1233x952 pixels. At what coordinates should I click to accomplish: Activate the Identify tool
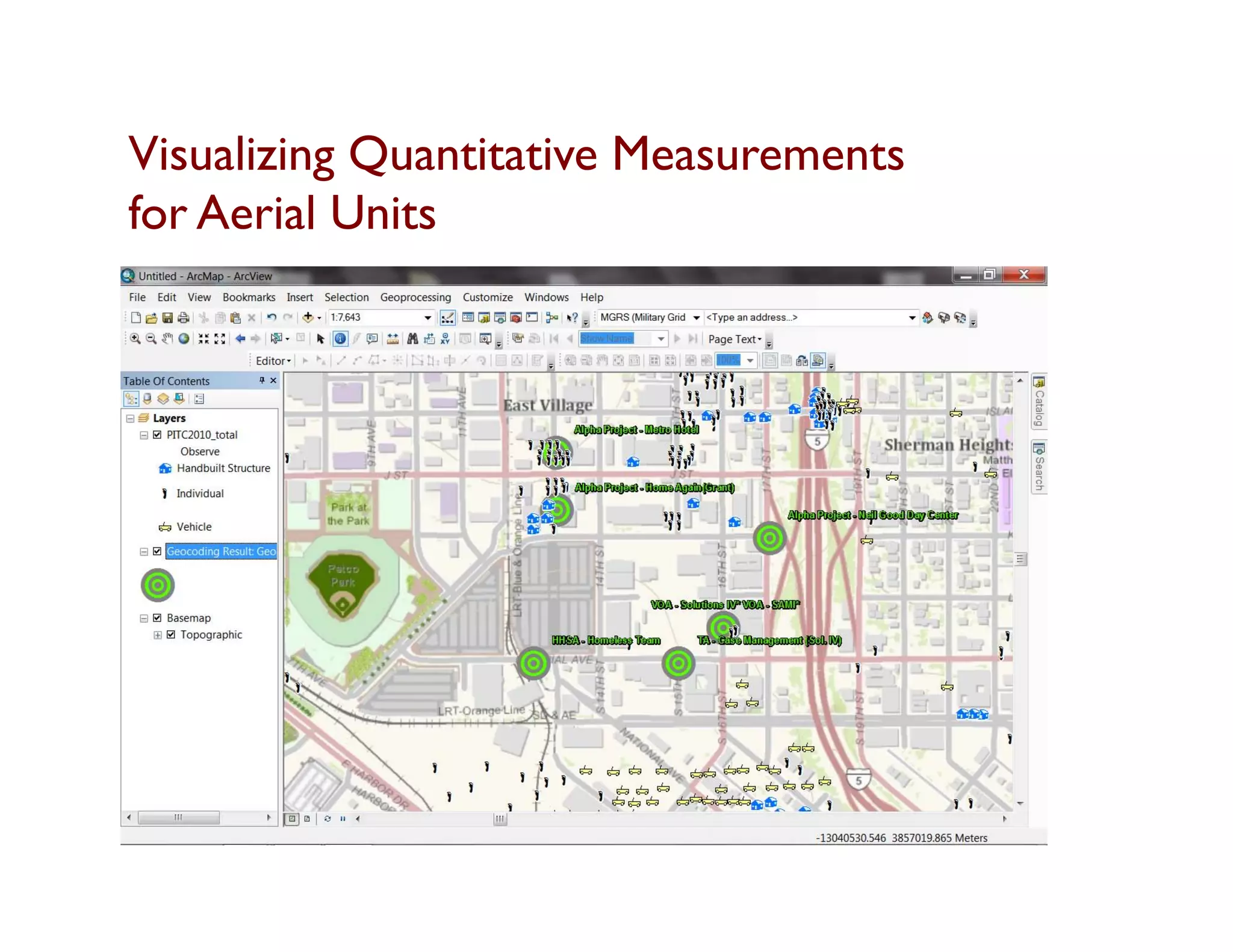point(340,339)
